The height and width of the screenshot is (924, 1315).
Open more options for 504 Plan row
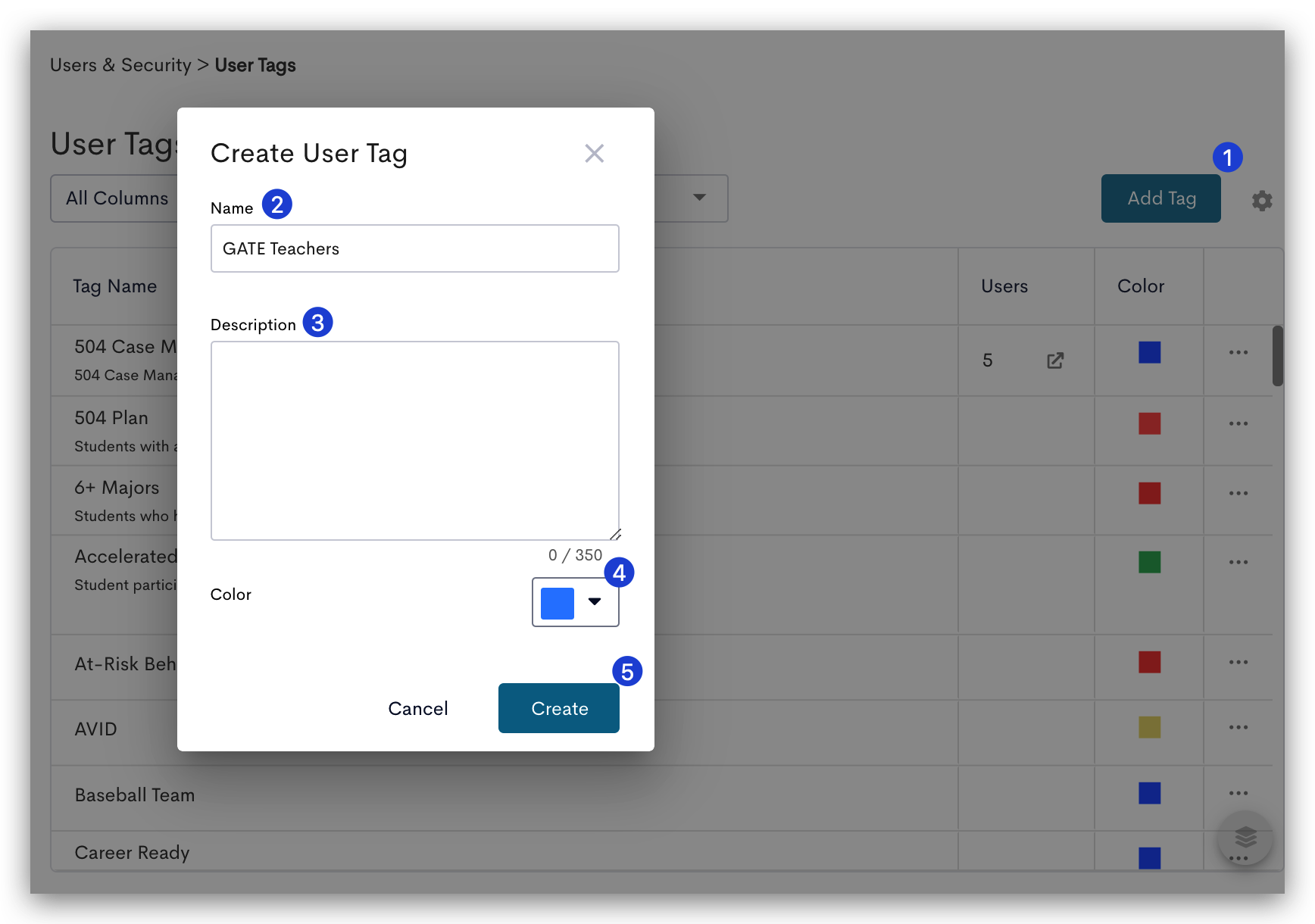1238,423
